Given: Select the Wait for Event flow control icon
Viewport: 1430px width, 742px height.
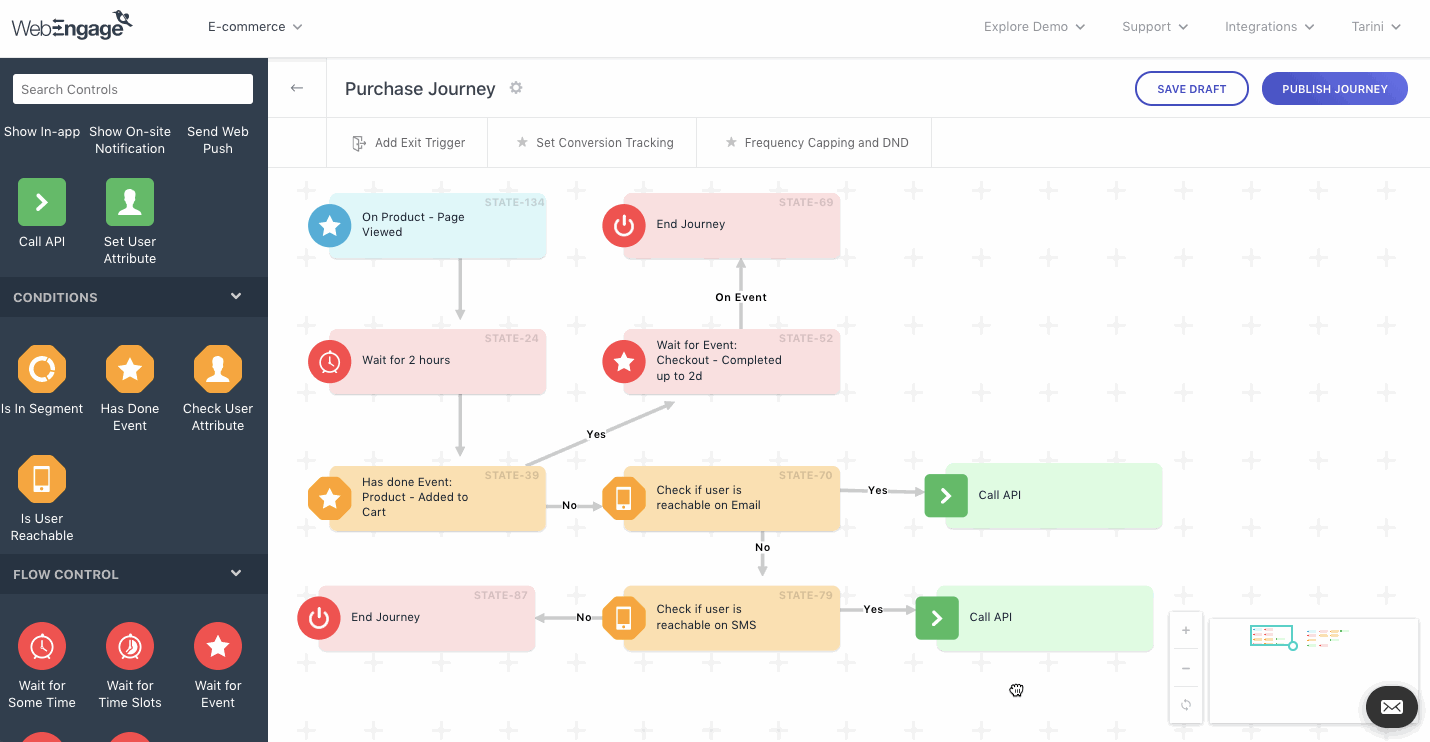Looking at the screenshot, I should (x=218, y=646).
